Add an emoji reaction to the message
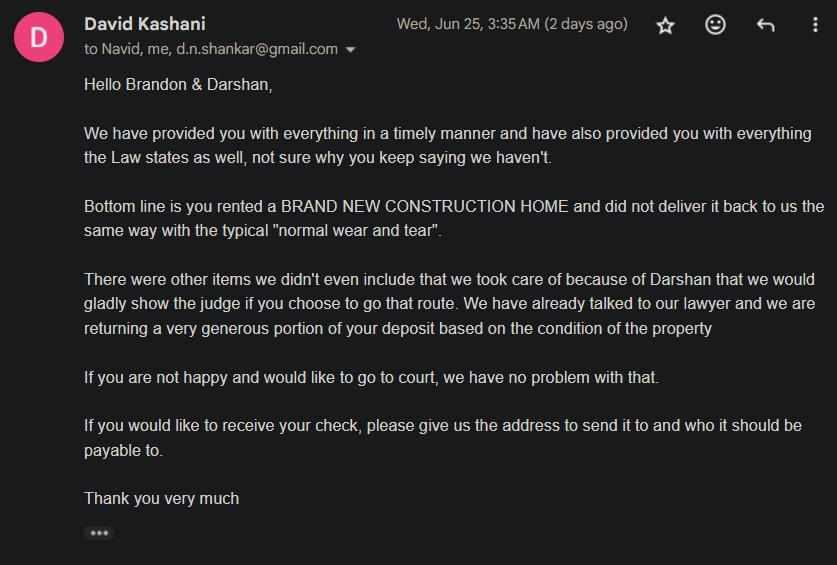The image size is (837, 565). tap(715, 25)
